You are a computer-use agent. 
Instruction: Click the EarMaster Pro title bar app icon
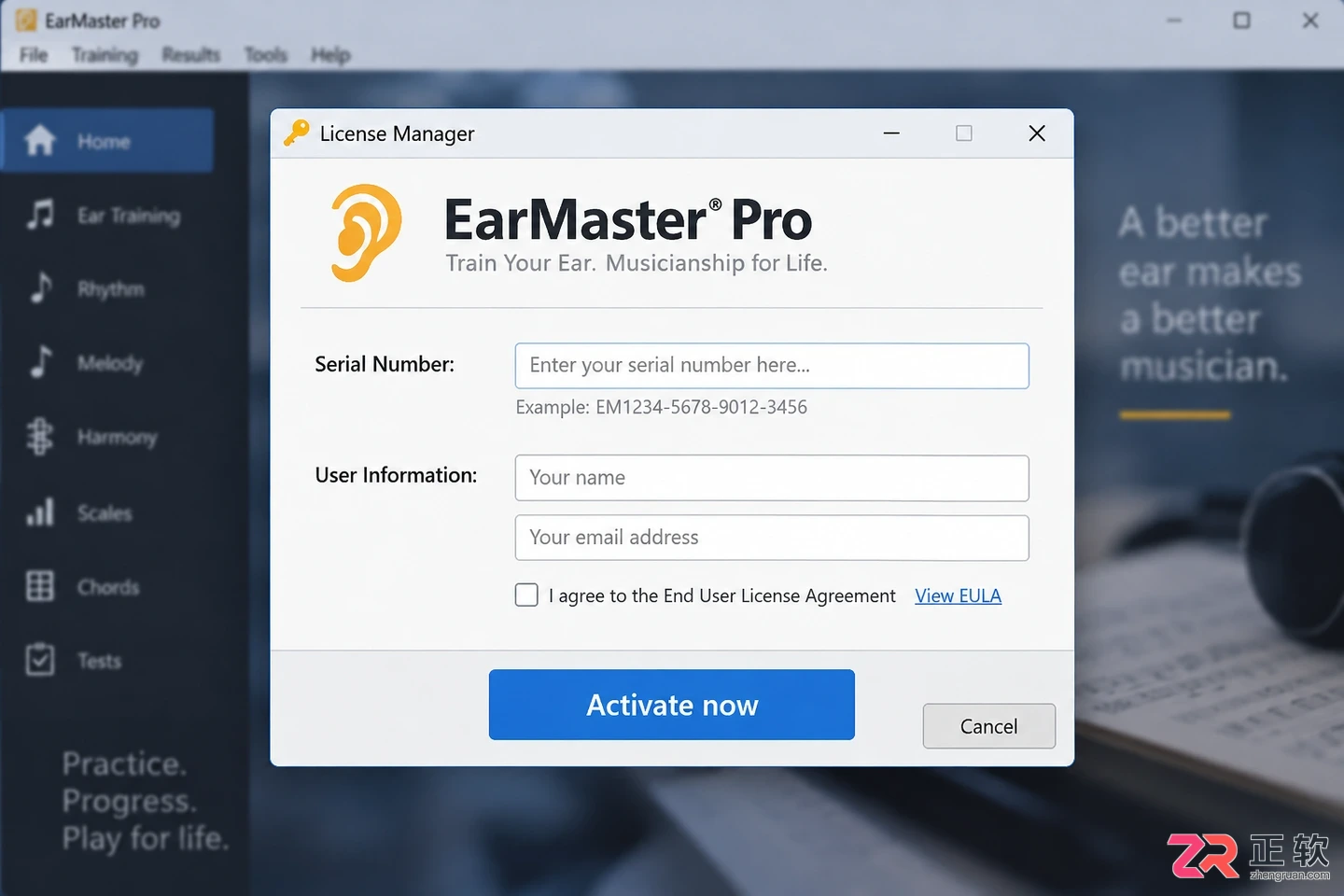pos(26,21)
